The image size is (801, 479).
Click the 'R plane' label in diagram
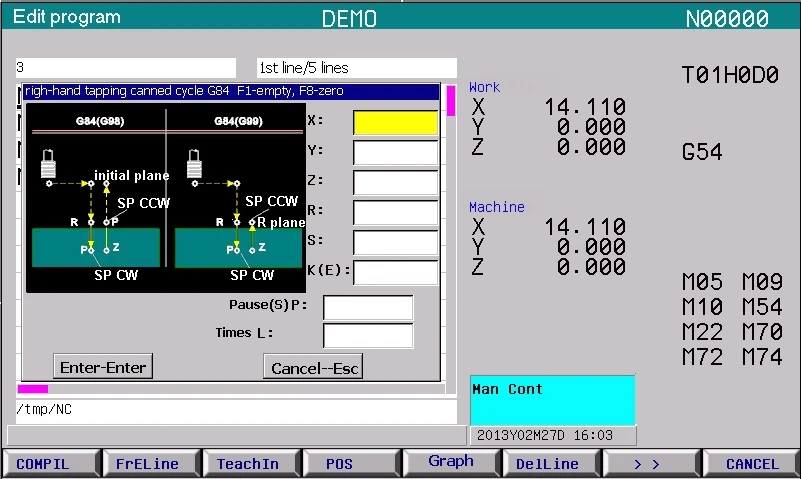coord(281,222)
